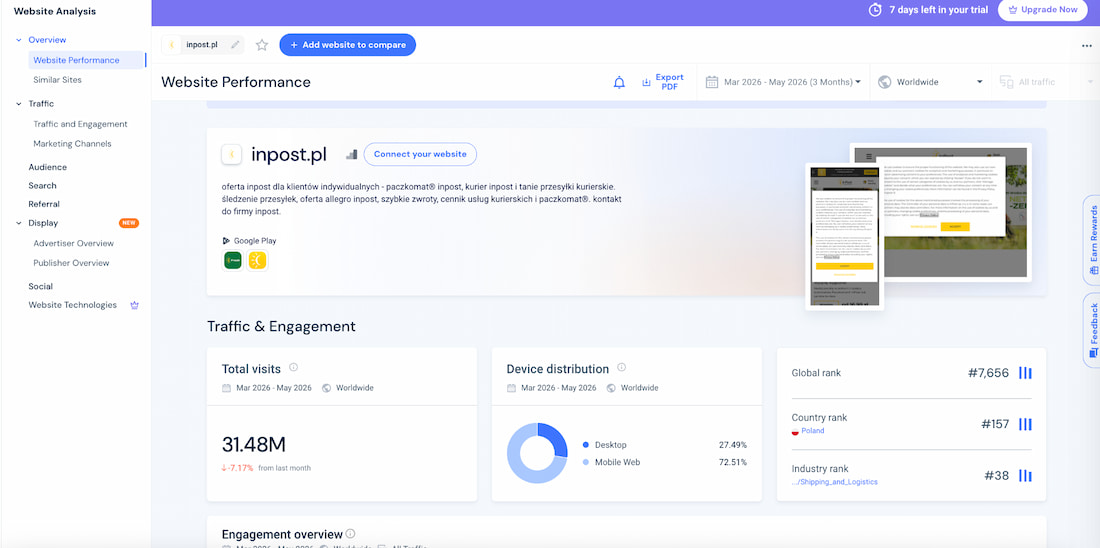Click the NEW badge next to Display
Image resolution: width=1100 pixels, height=548 pixels.
coord(129,223)
